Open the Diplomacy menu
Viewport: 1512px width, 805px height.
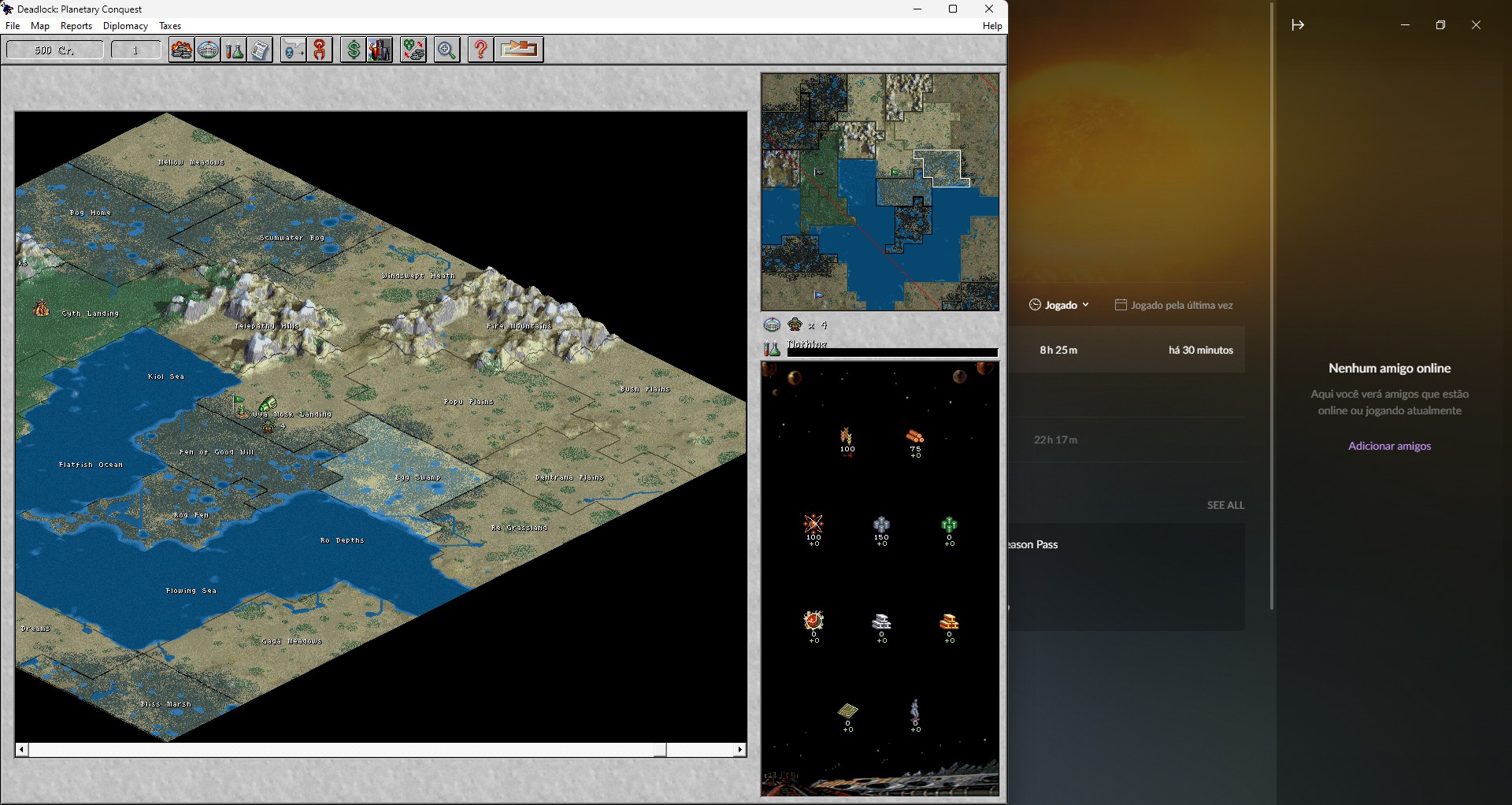coord(125,26)
